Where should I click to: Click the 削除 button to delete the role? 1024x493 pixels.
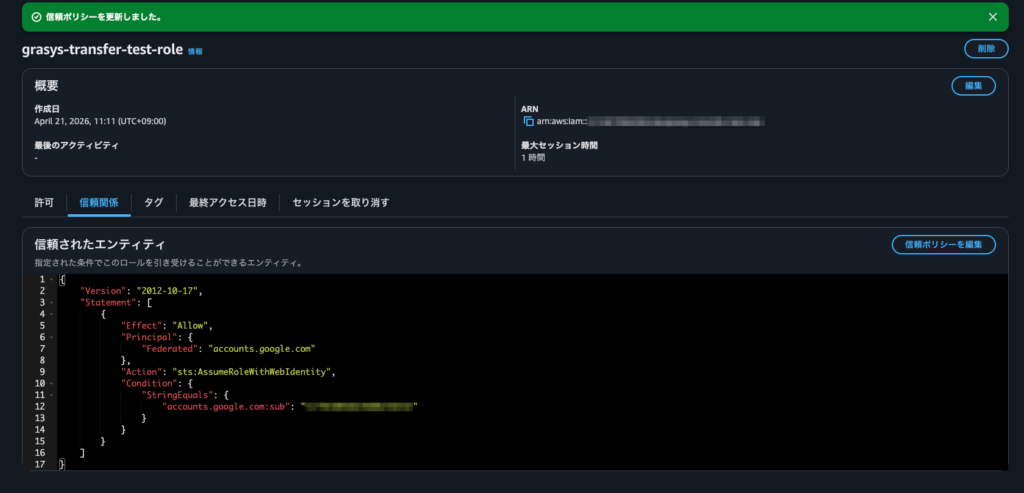click(x=985, y=49)
